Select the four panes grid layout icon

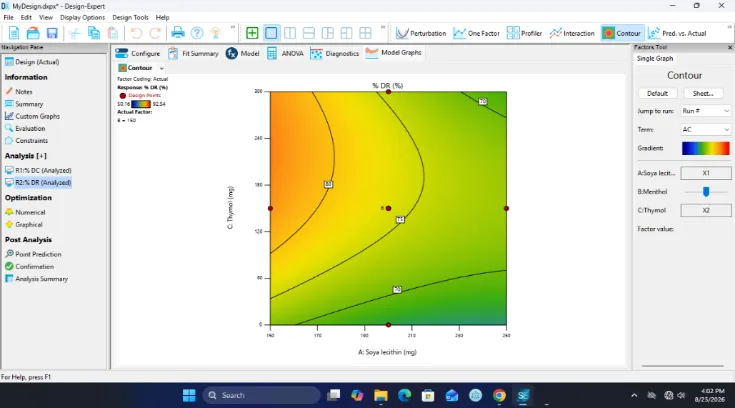(365, 33)
